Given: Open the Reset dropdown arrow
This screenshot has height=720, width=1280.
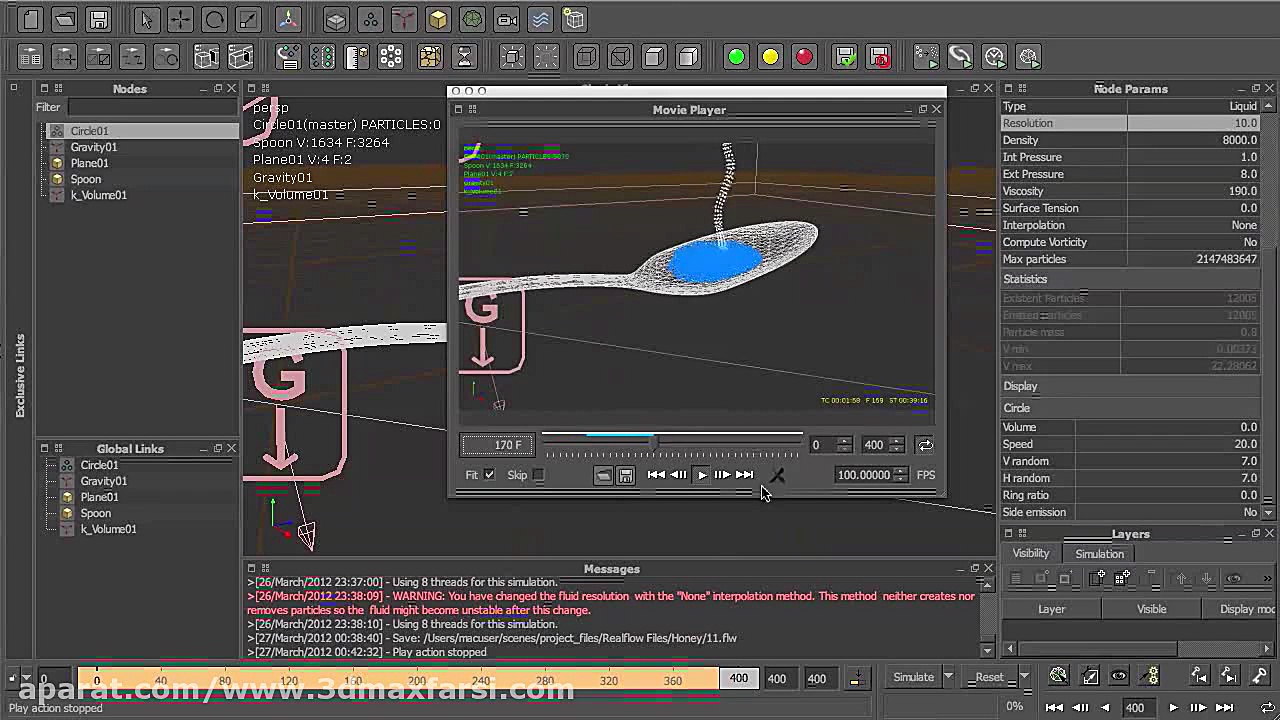Looking at the screenshot, I should [x=1023, y=675].
